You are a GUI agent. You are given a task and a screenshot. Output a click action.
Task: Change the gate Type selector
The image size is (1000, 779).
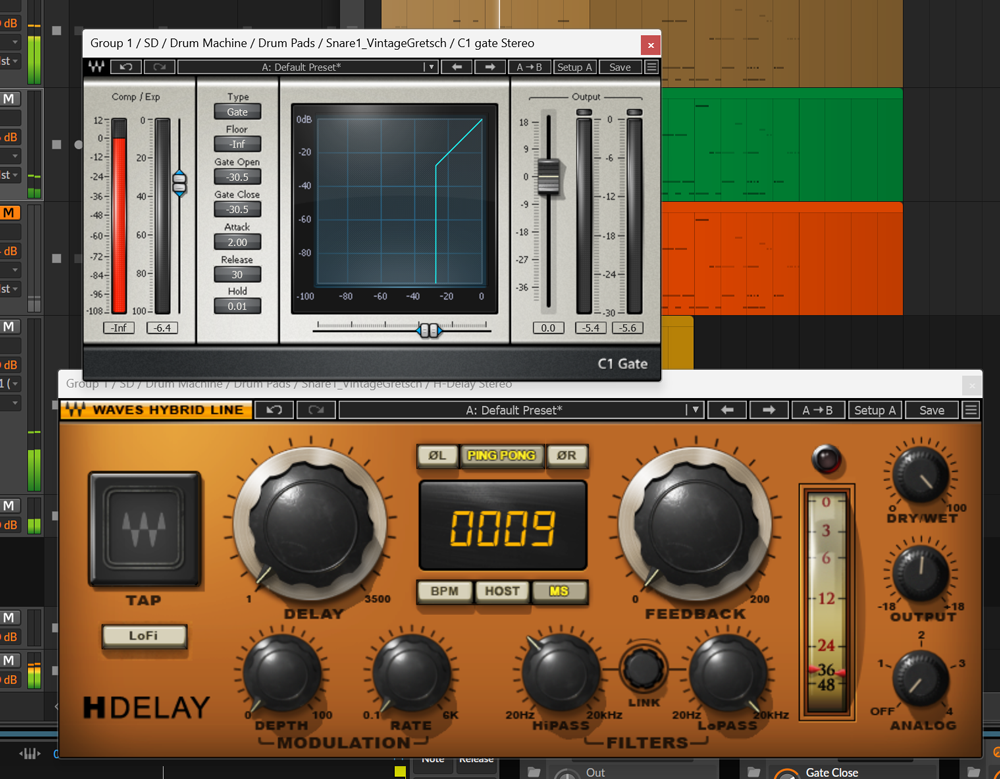coord(237,112)
